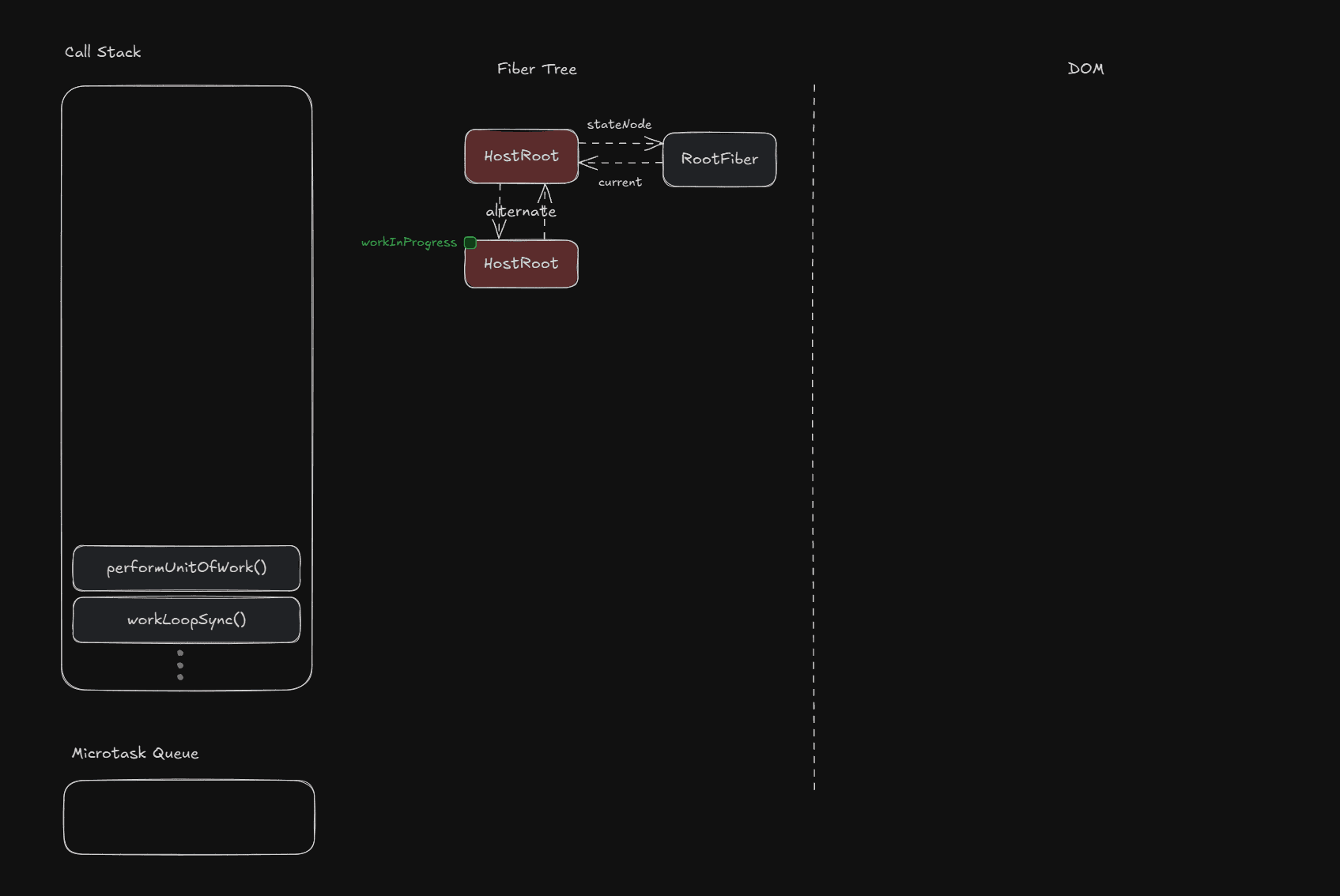1340x896 pixels.
Task: Click the green workInProgress label
Action: coord(409,243)
